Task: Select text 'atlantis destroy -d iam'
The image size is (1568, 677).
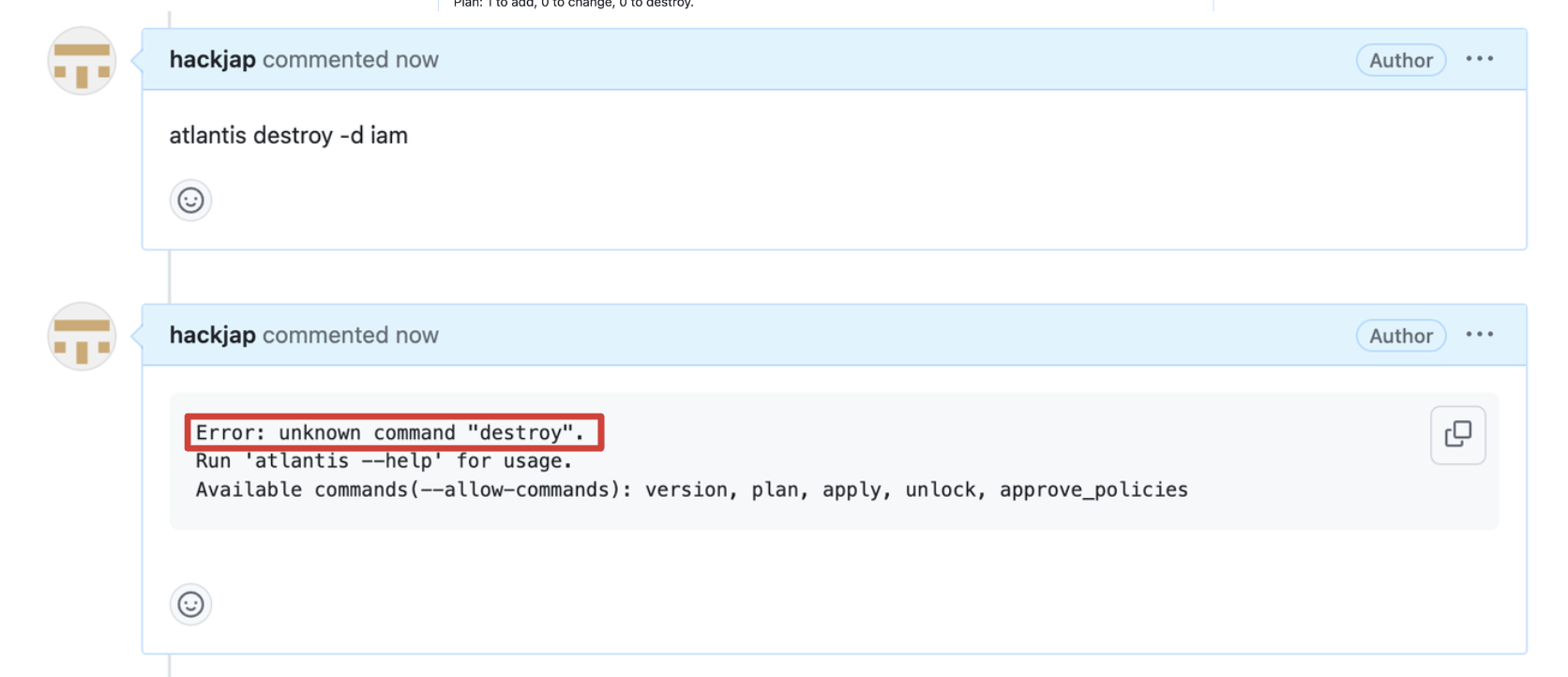Action: [288, 135]
